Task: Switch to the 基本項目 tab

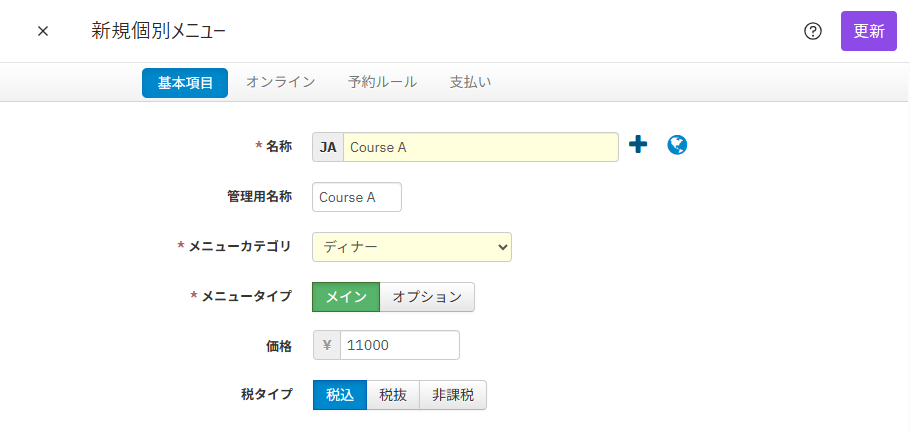Action: (185, 83)
